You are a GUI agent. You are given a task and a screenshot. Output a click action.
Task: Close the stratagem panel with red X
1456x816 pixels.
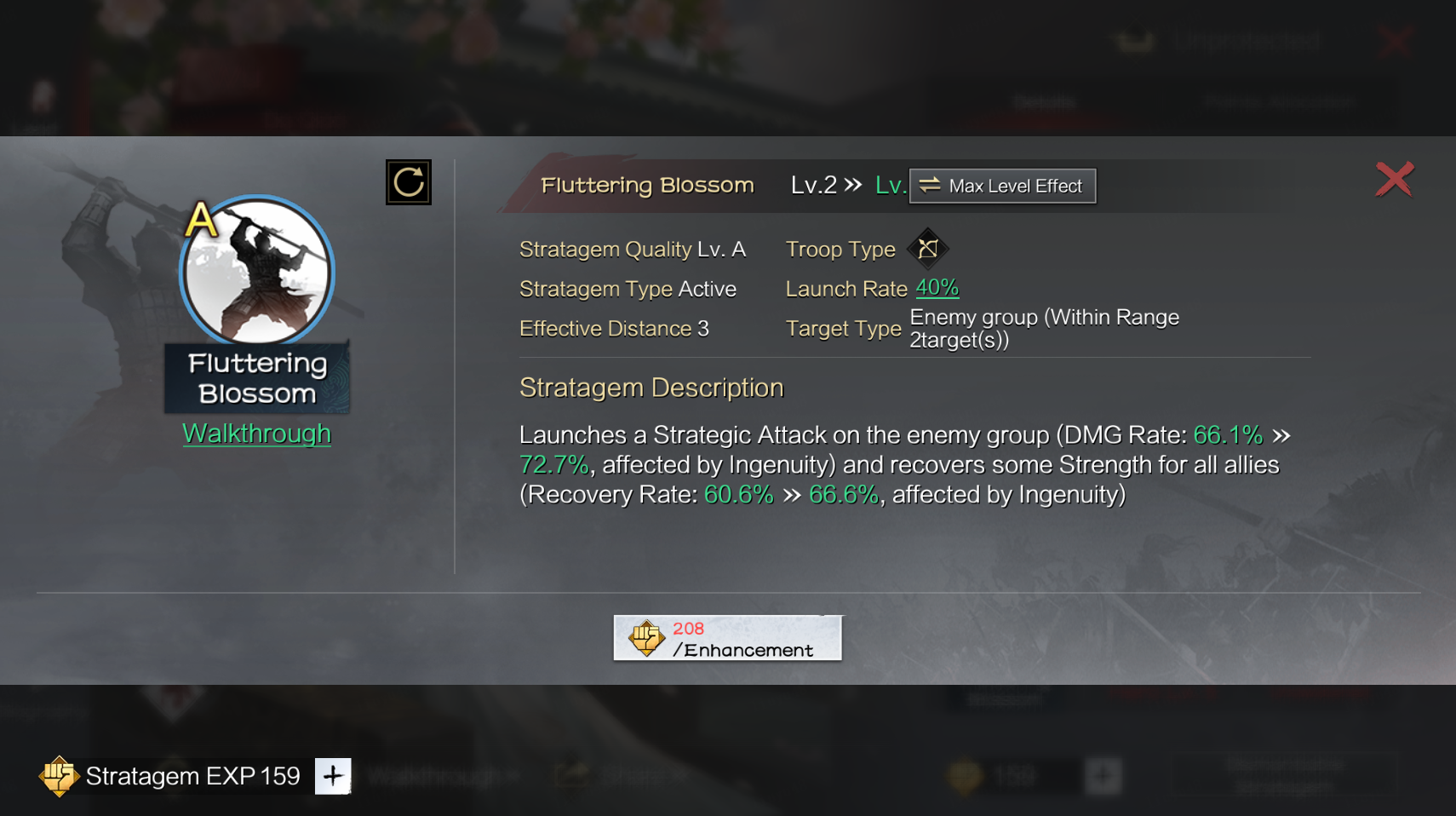point(1394,179)
